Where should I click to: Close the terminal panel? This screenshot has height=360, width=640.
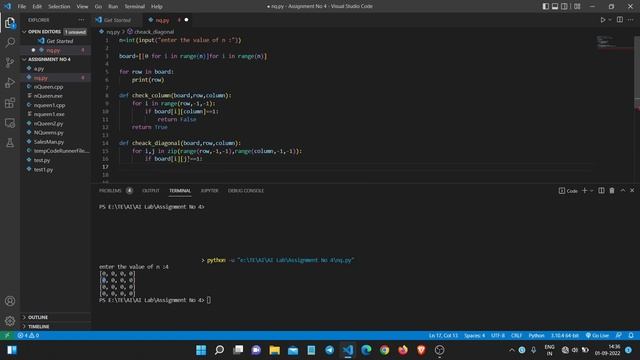click(x=632, y=191)
